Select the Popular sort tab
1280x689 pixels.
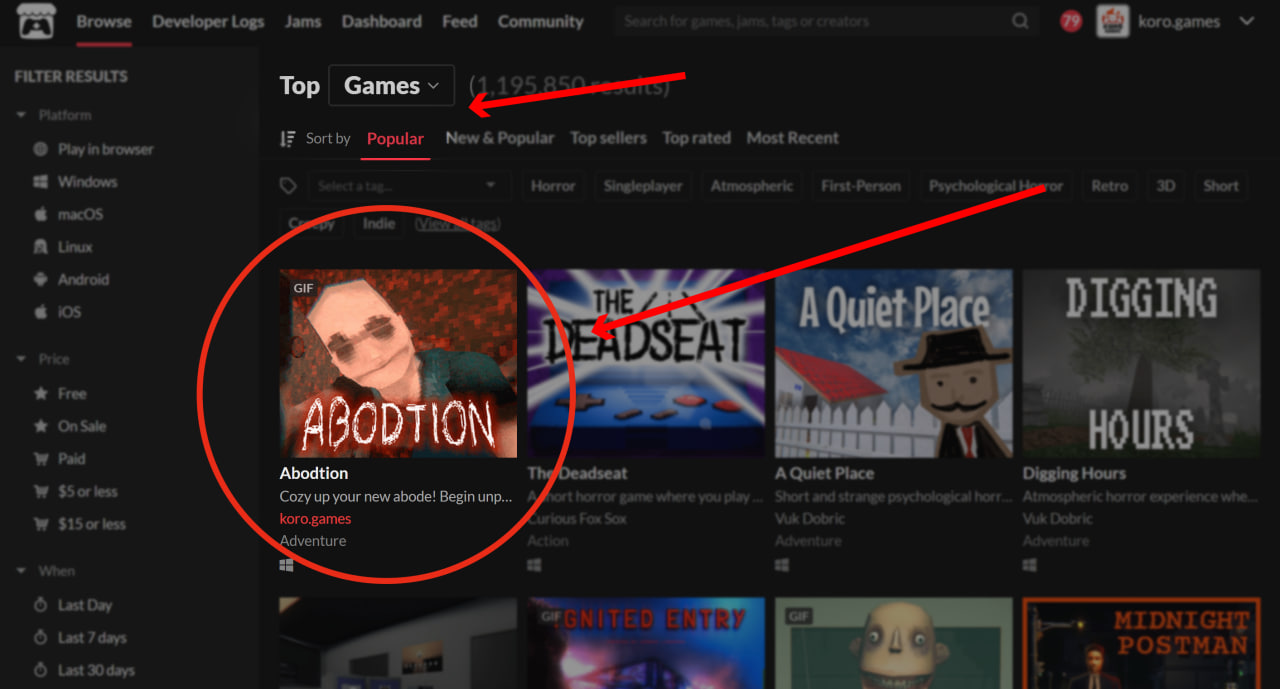pyautogui.click(x=395, y=139)
